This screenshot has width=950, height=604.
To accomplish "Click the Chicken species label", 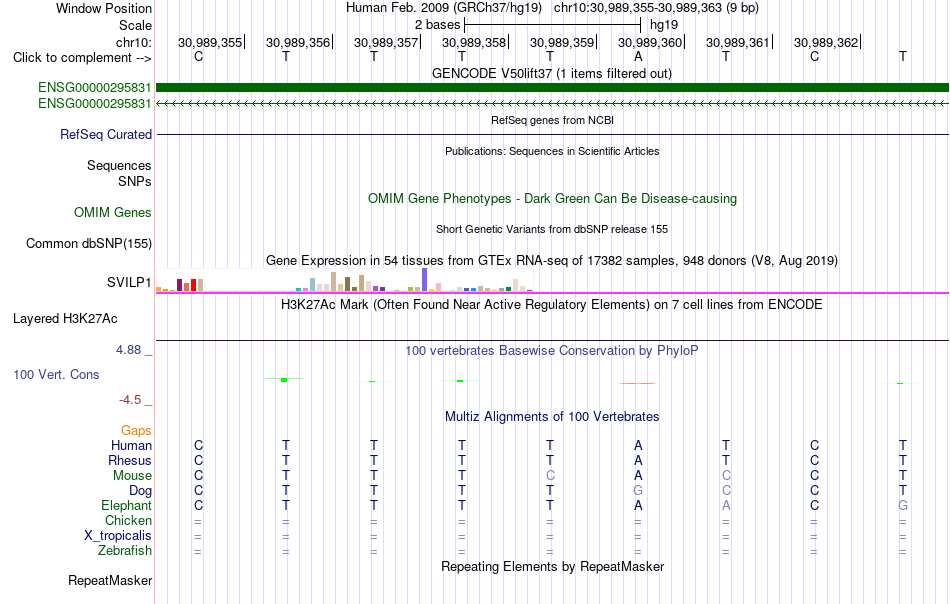I will [128, 520].
